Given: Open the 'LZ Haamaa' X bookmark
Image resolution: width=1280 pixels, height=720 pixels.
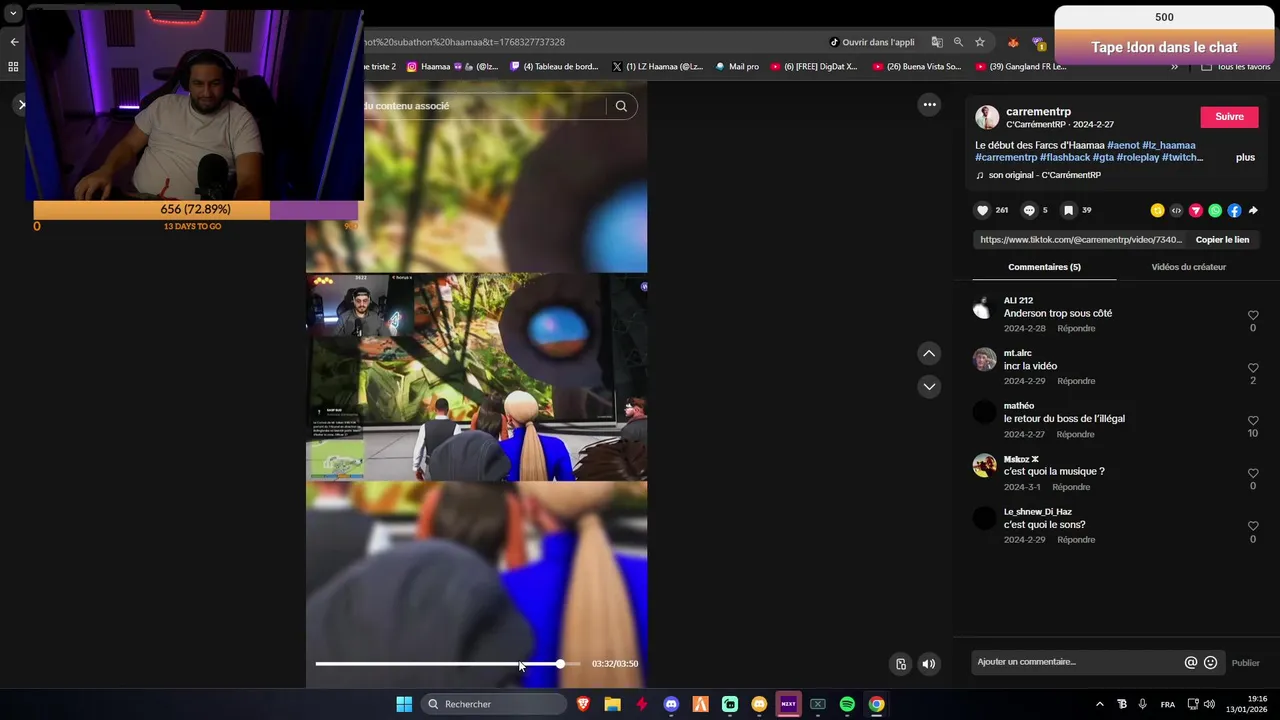Looking at the screenshot, I should click(x=657, y=67).
